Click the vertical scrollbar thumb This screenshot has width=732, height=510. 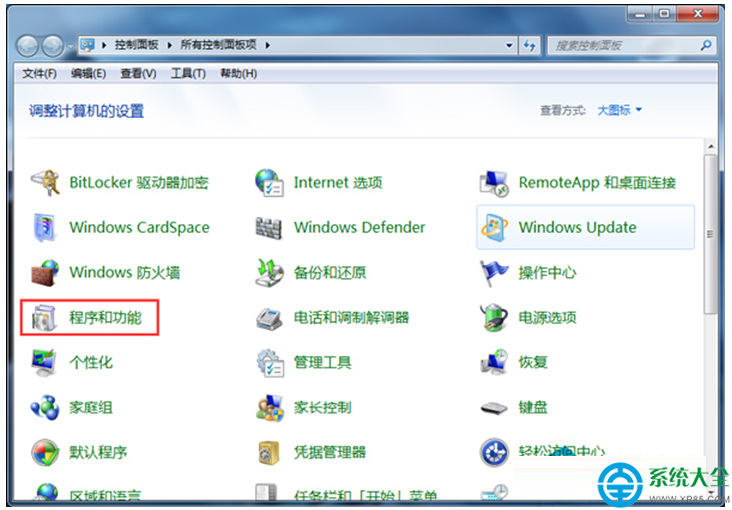711,234
